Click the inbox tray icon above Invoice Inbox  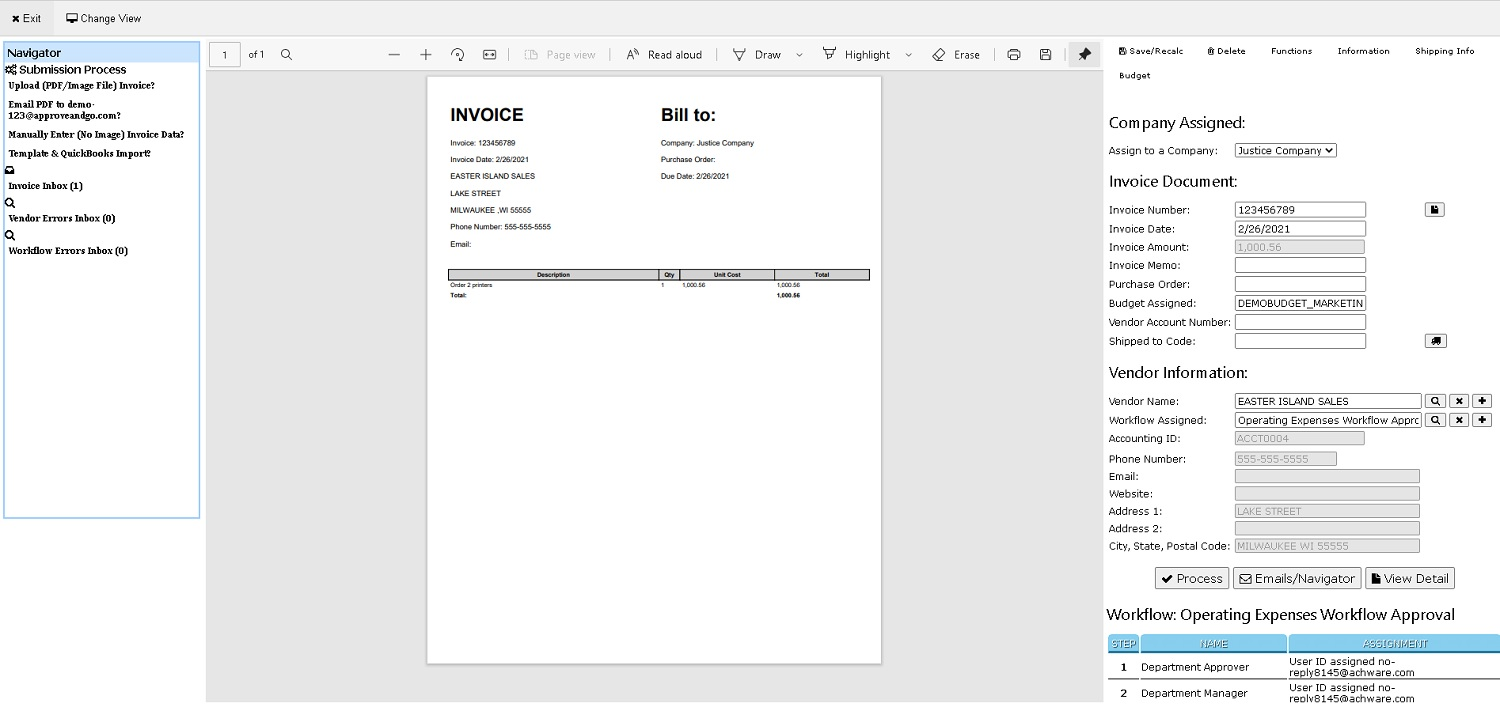(10, 170)
